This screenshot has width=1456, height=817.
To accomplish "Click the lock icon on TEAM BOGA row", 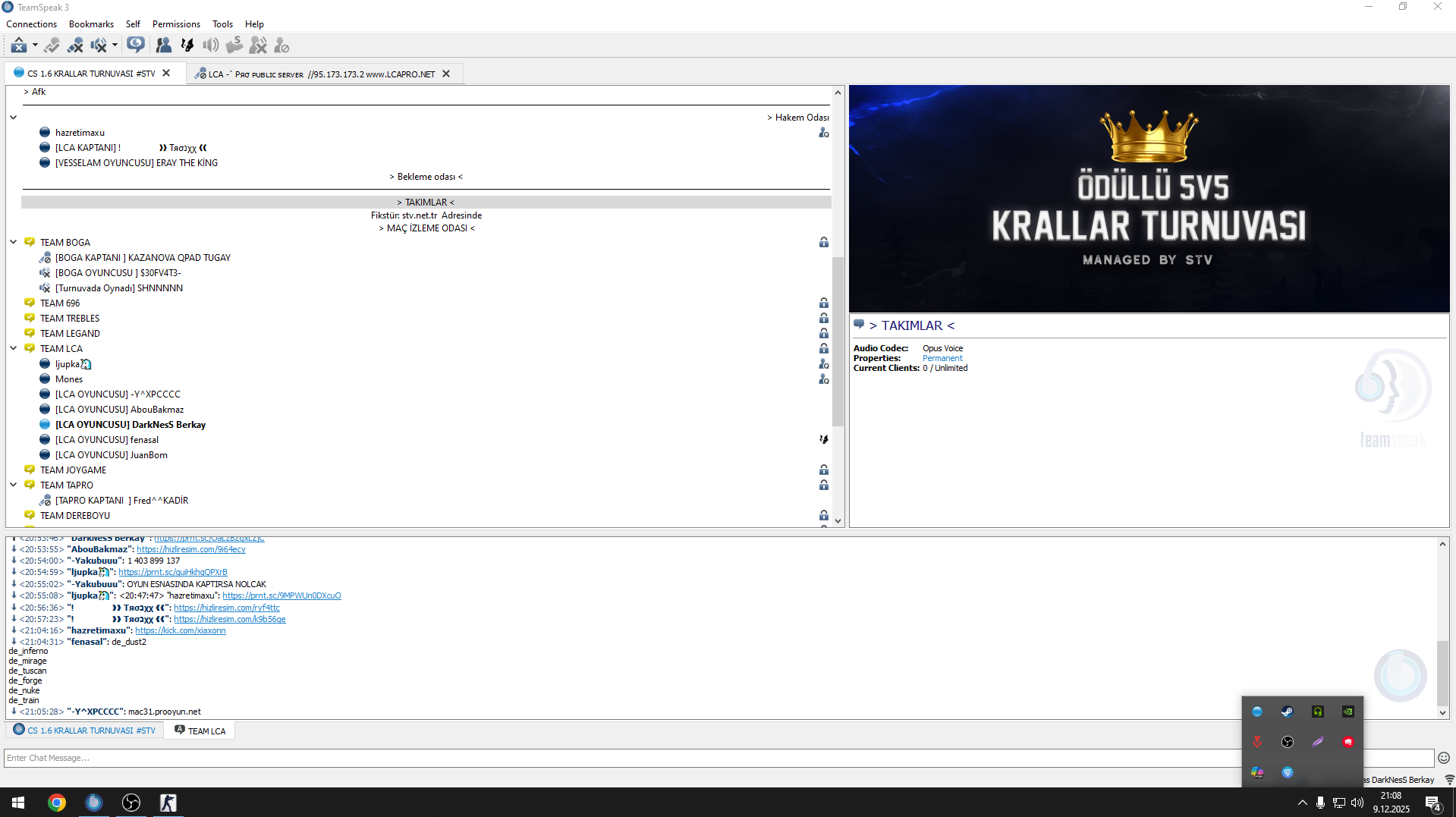I will click(x=823, y=243).
